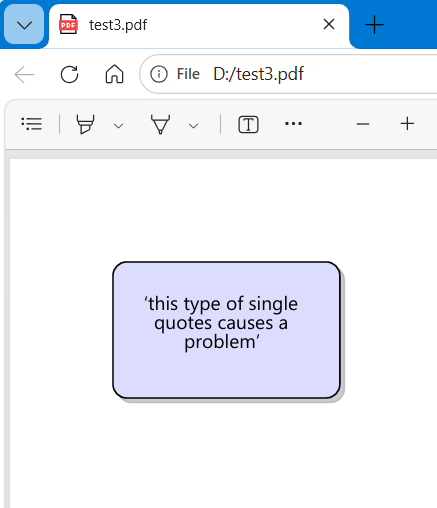Expand draw pen options dropdown

click(x=193, y=125)
